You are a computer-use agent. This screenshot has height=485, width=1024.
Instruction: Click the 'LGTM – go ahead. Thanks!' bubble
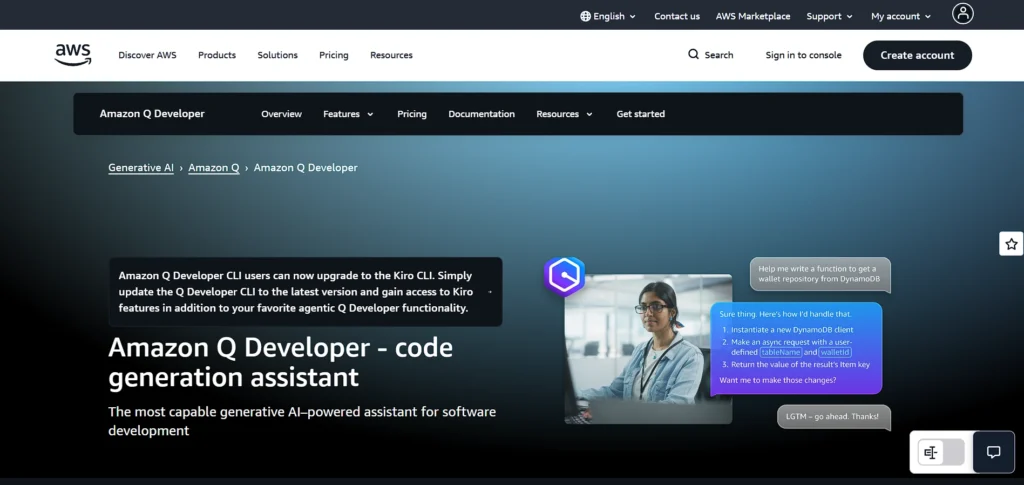[834, 416]
